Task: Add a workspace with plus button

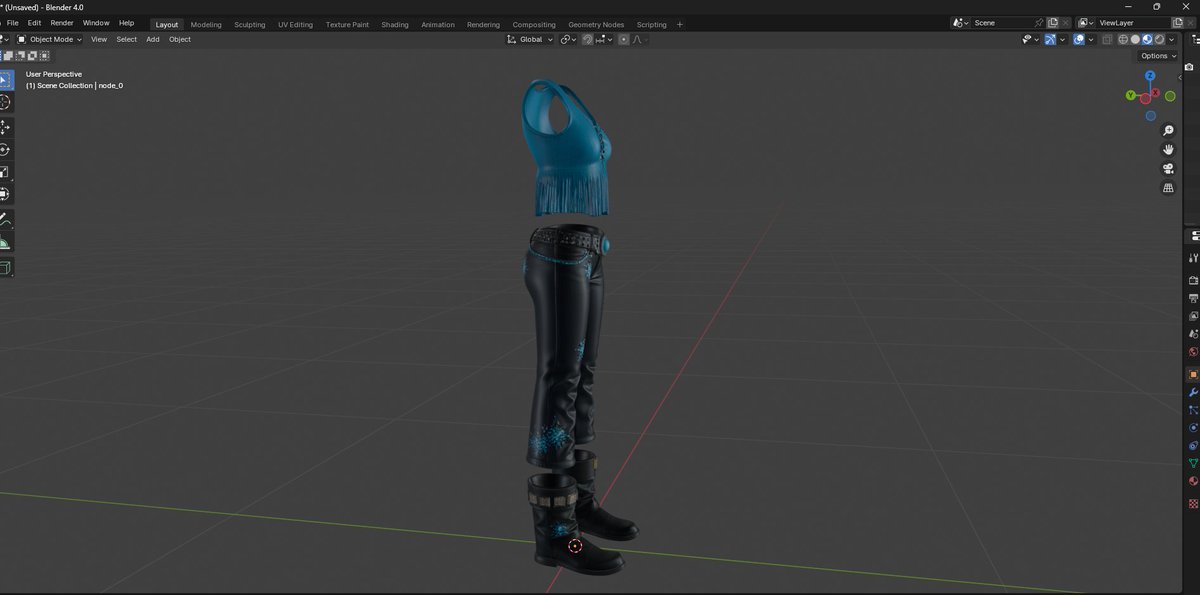Action: tap(680, 24)
